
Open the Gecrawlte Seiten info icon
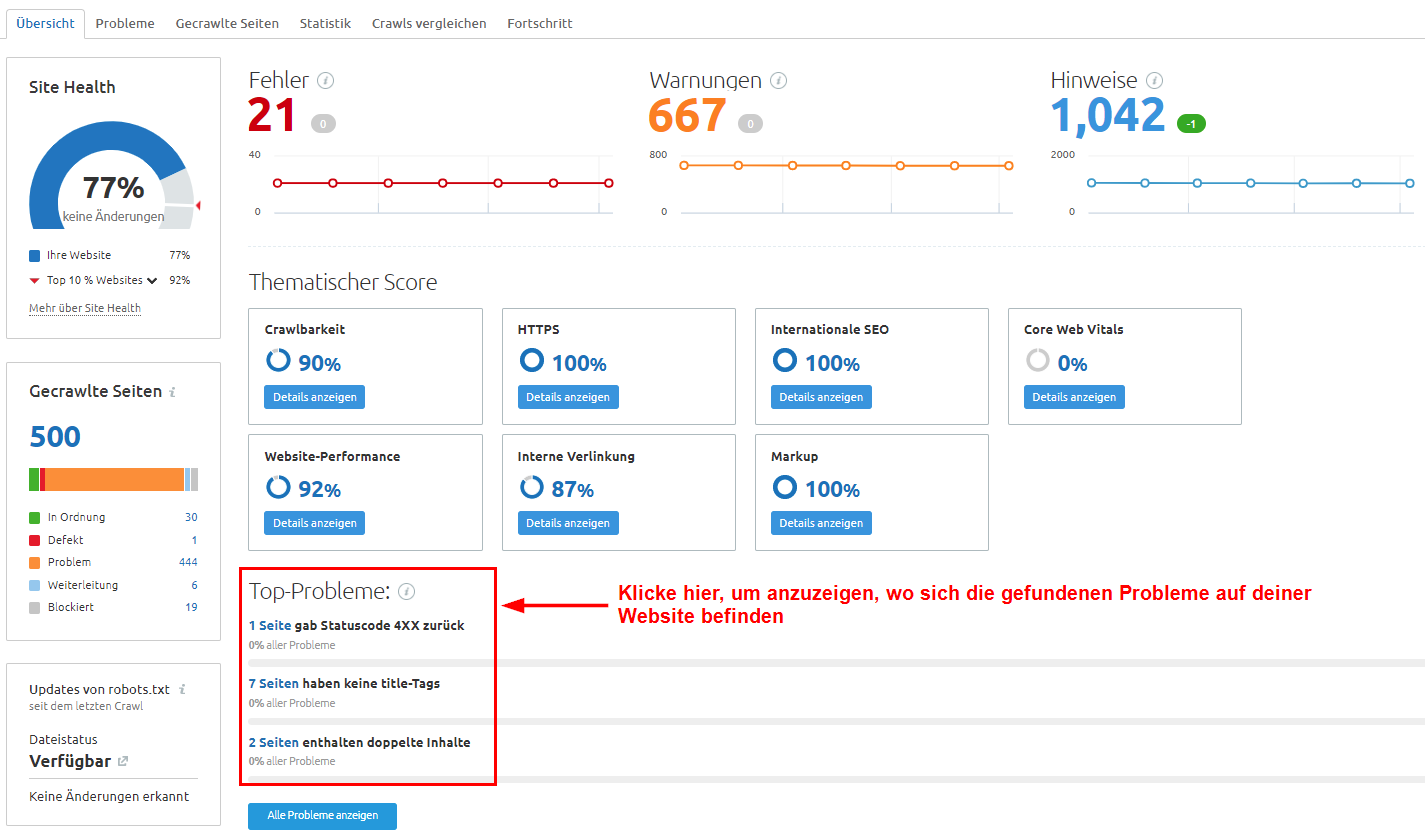172,392
